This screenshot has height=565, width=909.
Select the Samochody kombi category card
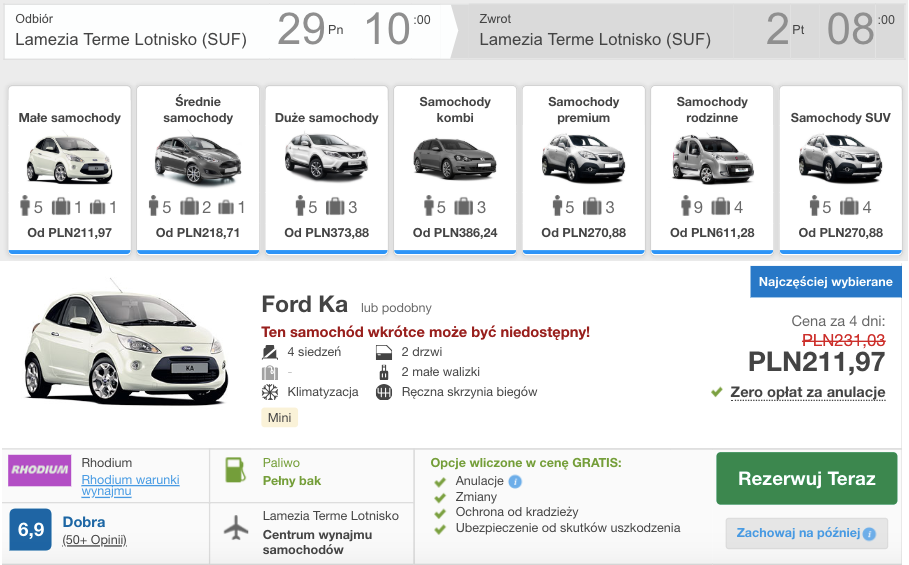pyautogui.click(x=455, y=170)
